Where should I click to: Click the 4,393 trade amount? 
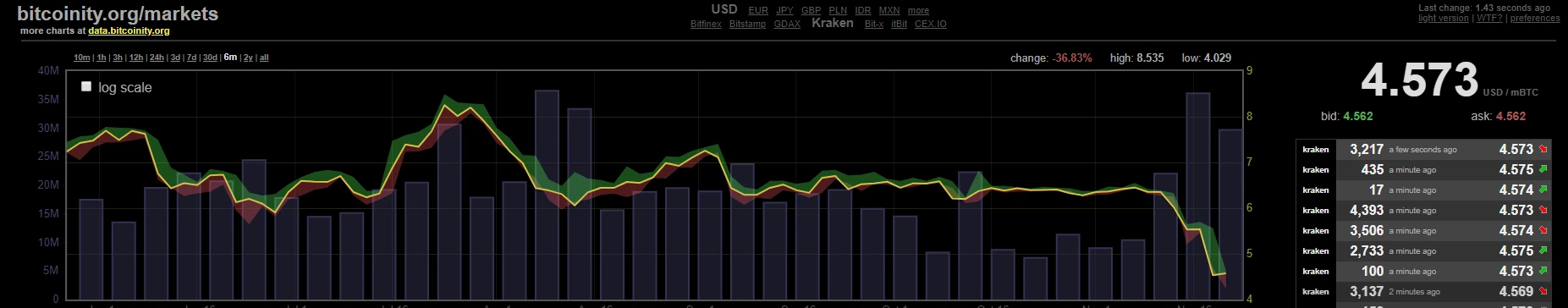1367,210
